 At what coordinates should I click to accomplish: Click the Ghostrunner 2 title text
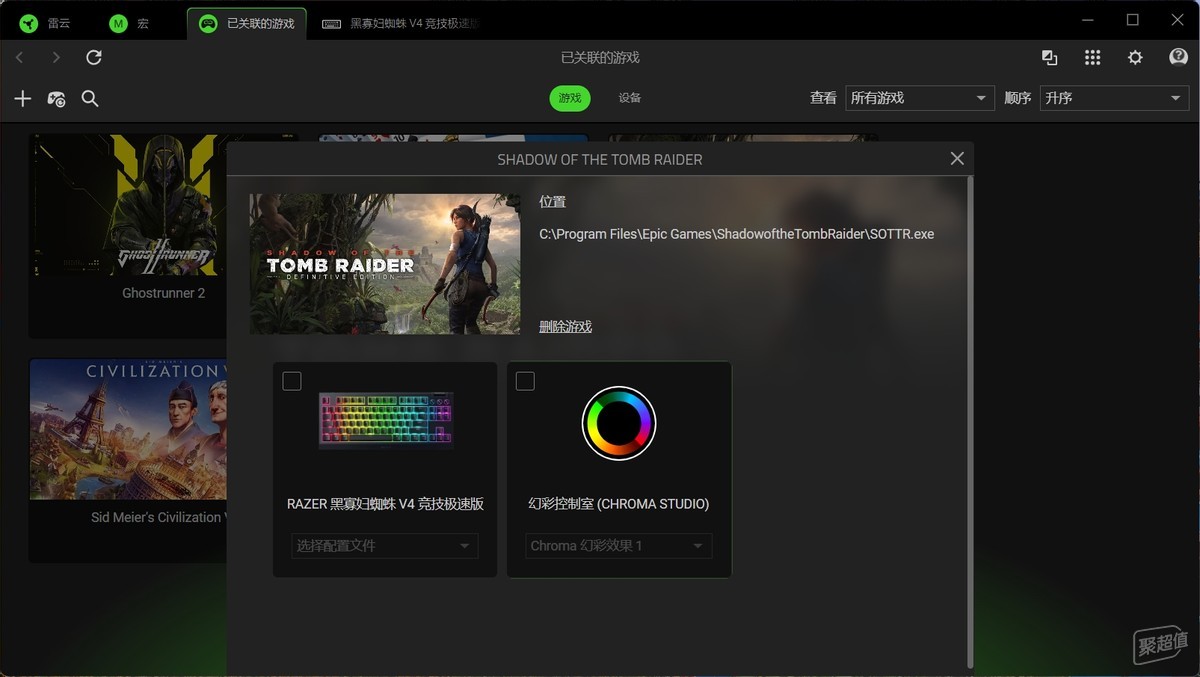pyautogui.click(x=164, y=293)
